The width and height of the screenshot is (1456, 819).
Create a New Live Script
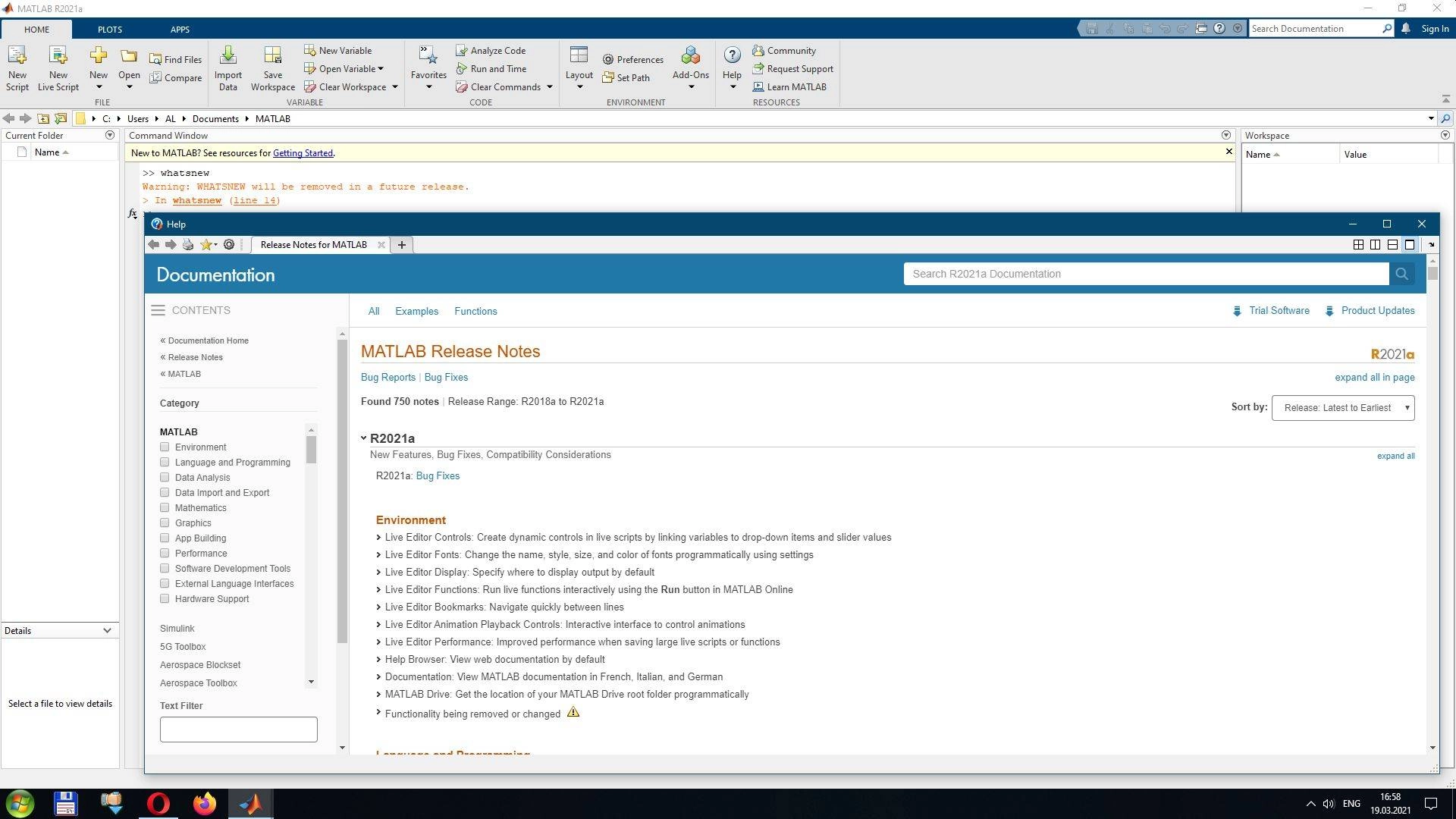[x=58, y=68]
